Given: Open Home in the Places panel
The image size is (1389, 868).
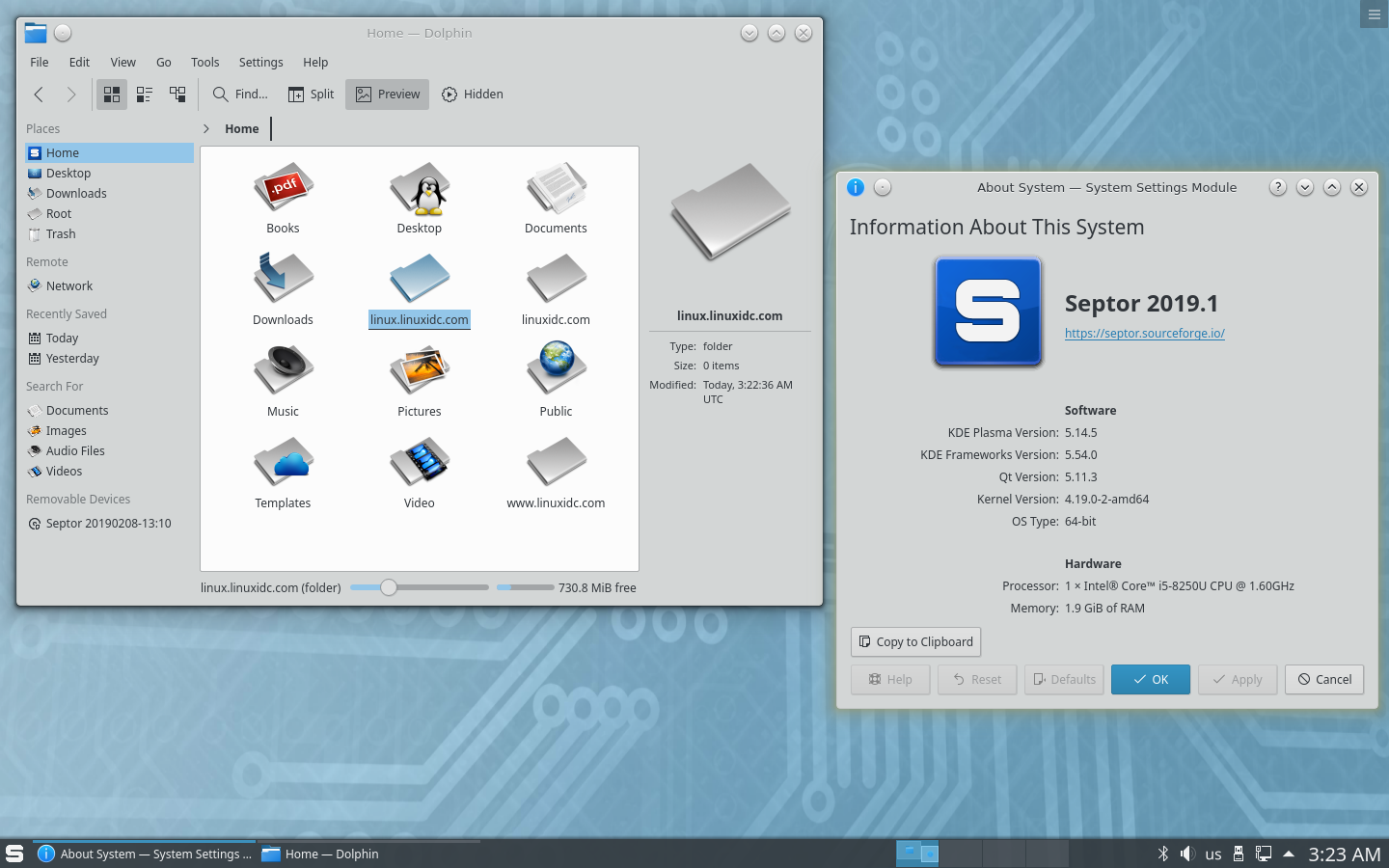Looking at the screenshot, I should point(109,153).
